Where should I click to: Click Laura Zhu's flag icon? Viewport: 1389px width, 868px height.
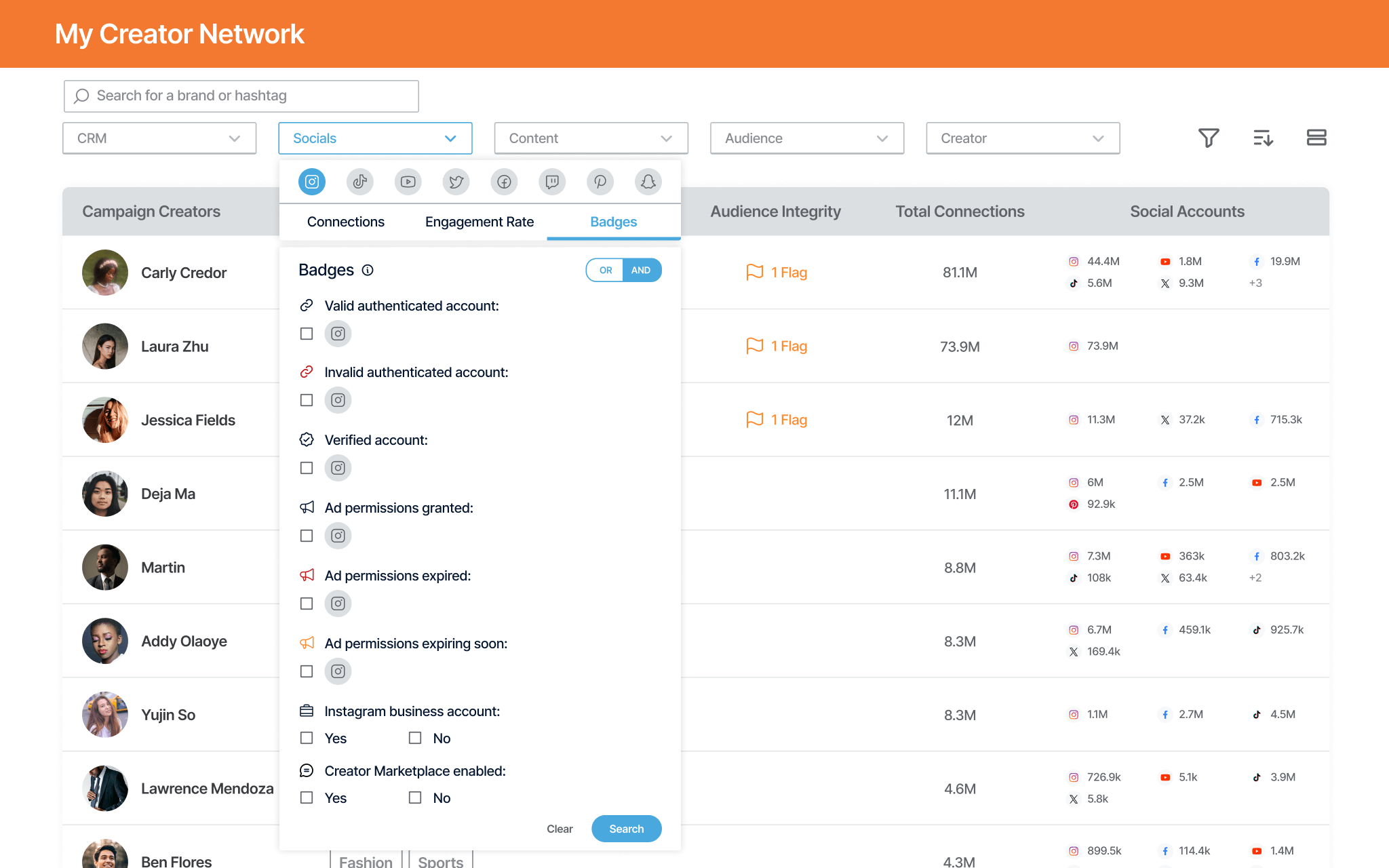(x=754, y=346)
